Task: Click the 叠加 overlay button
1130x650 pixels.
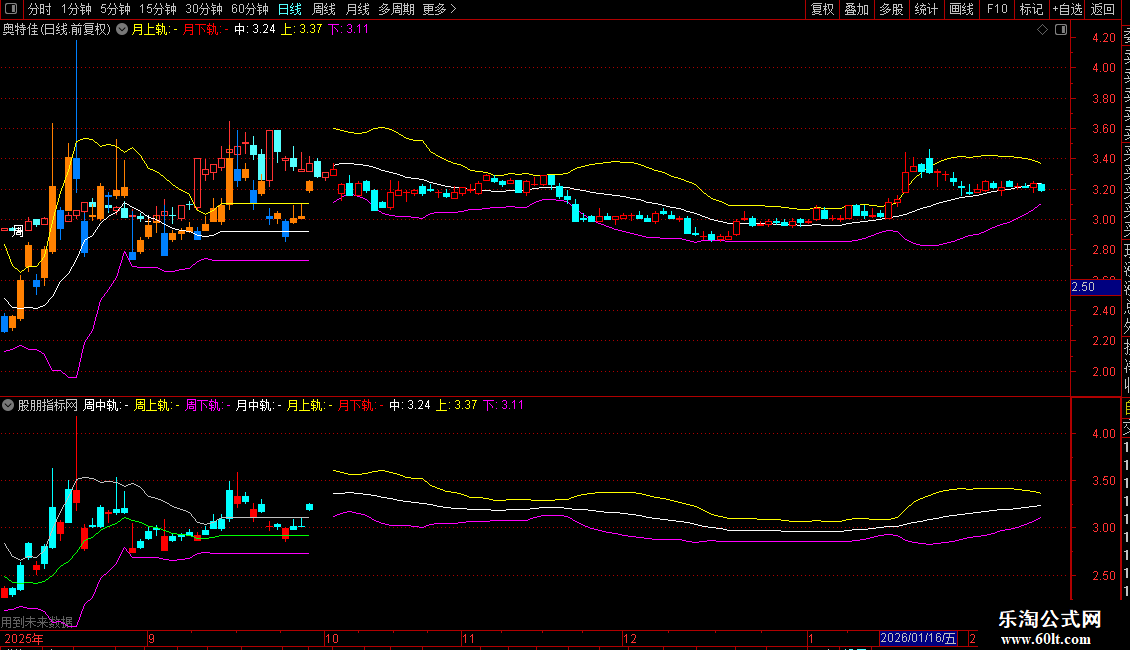Action: click(x=857, y=9)
